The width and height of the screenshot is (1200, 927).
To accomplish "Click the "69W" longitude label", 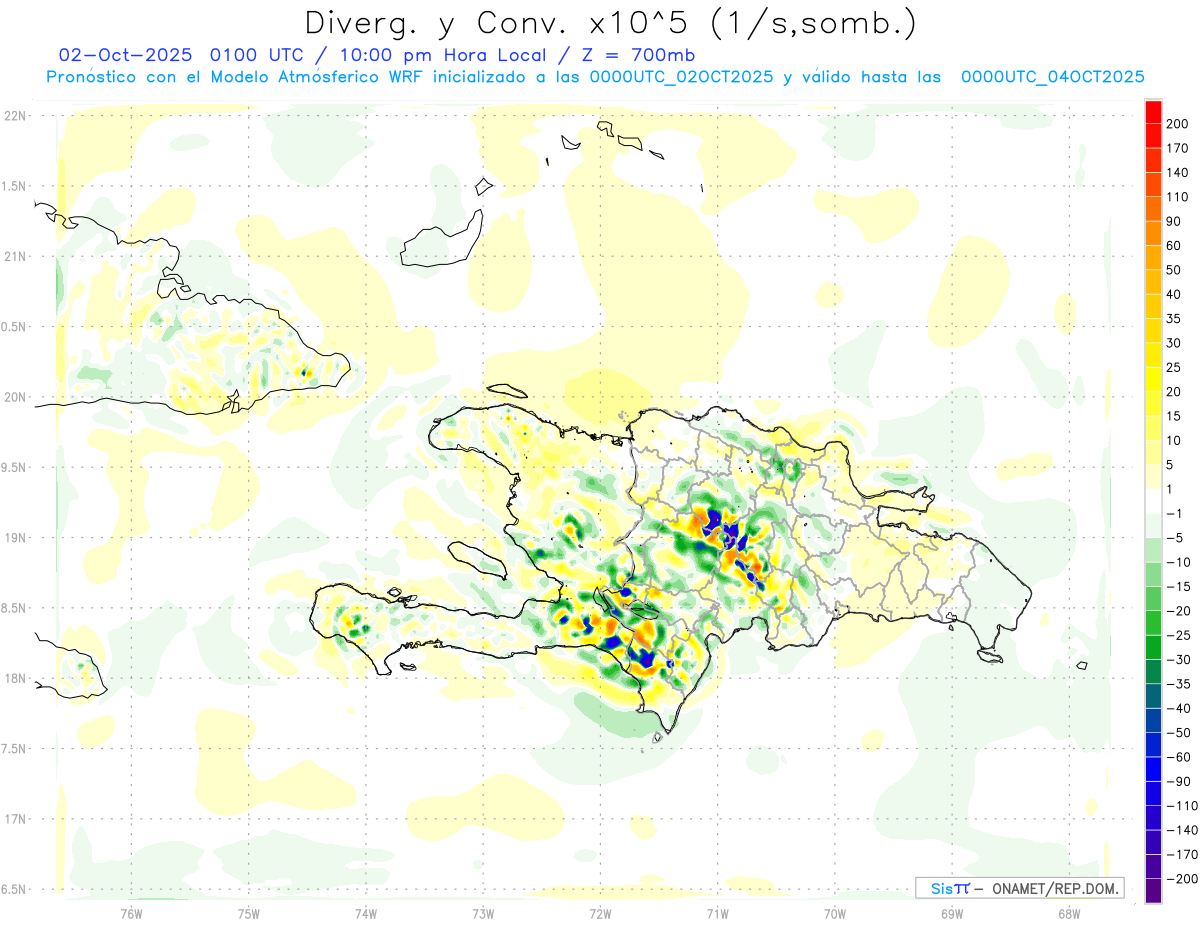I will (952, 913).
